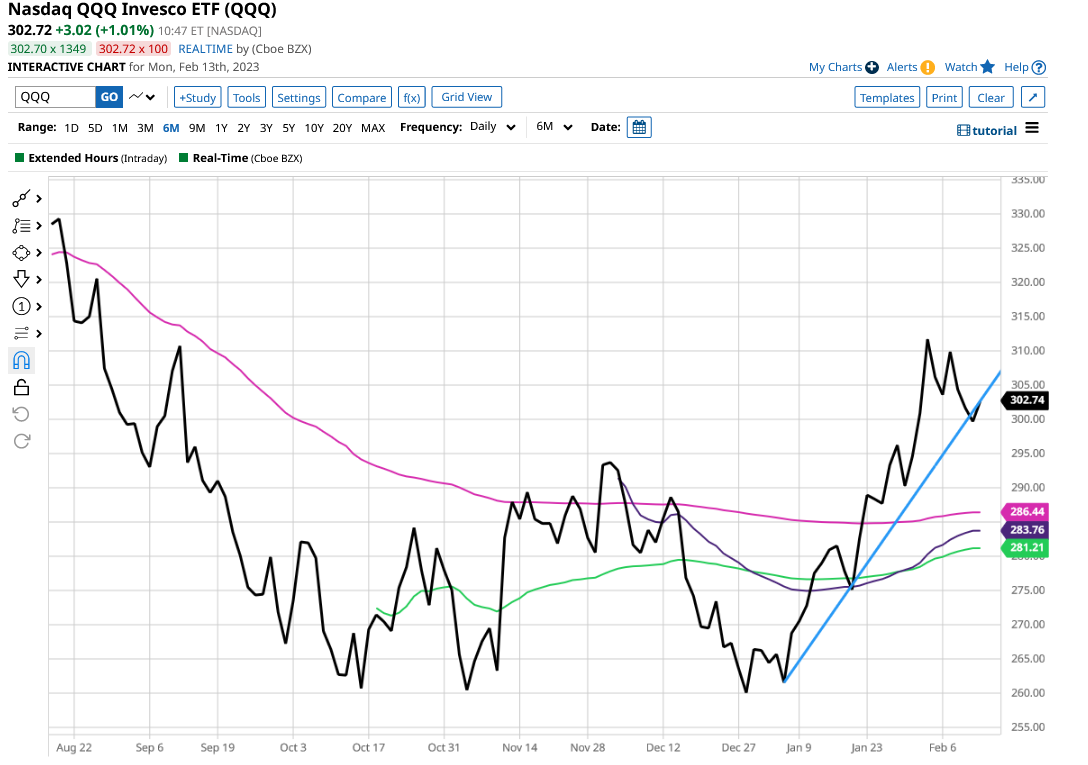Select the pink 286.44 moving average label

(x=1025, y=512)
